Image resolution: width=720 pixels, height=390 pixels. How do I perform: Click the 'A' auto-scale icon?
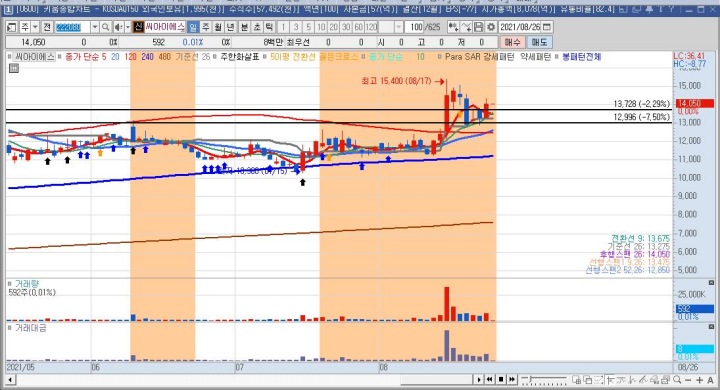click(710, 380)
